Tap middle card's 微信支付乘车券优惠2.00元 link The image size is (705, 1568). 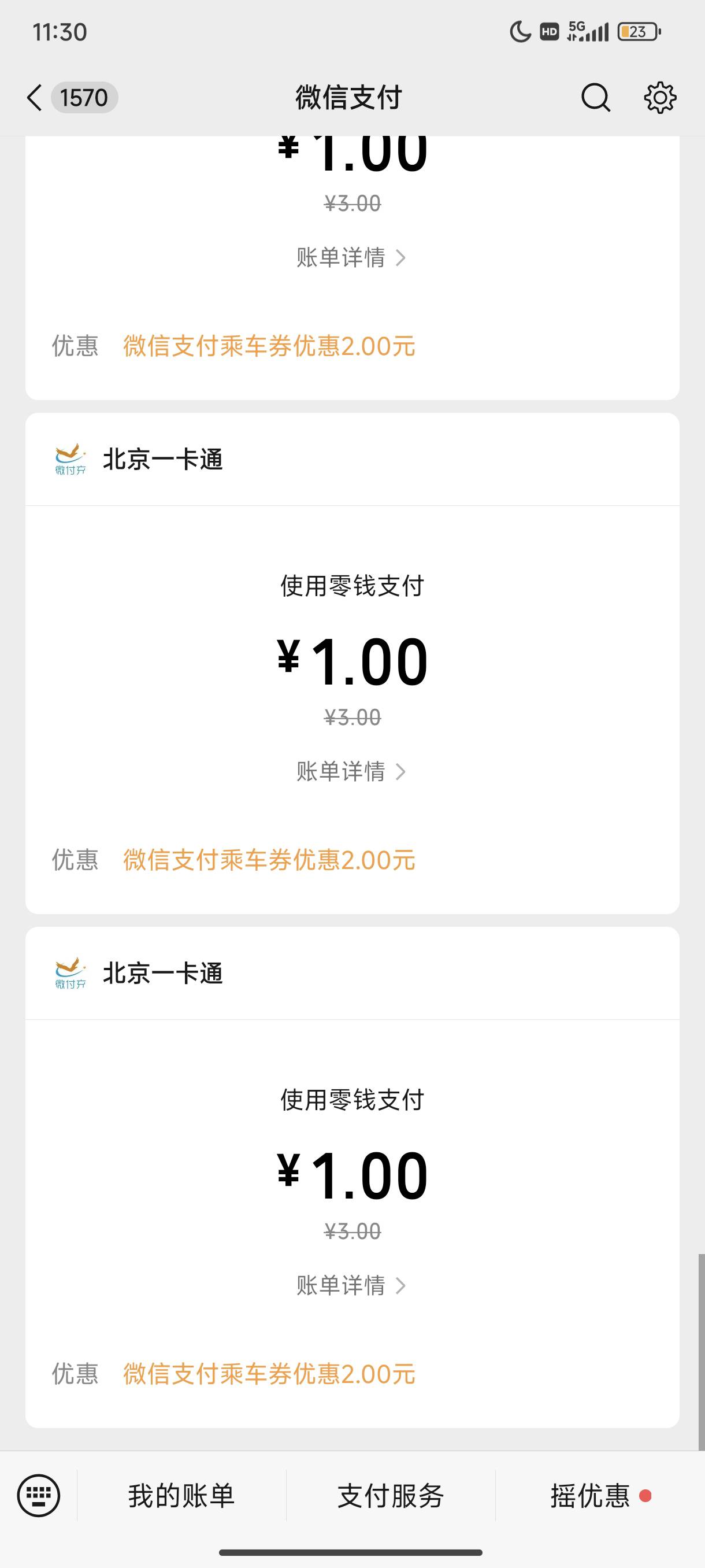coord(269,860)
